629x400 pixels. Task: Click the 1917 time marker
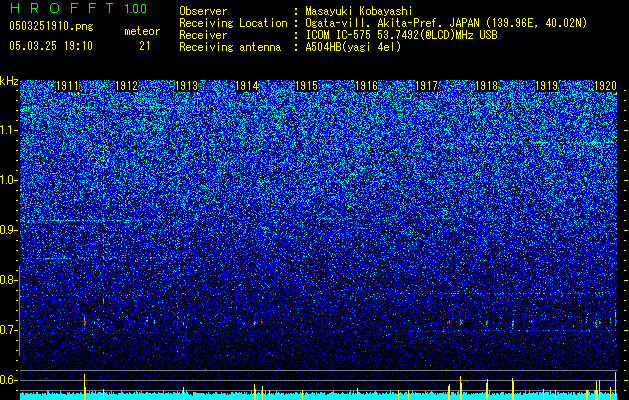(426, 86)
